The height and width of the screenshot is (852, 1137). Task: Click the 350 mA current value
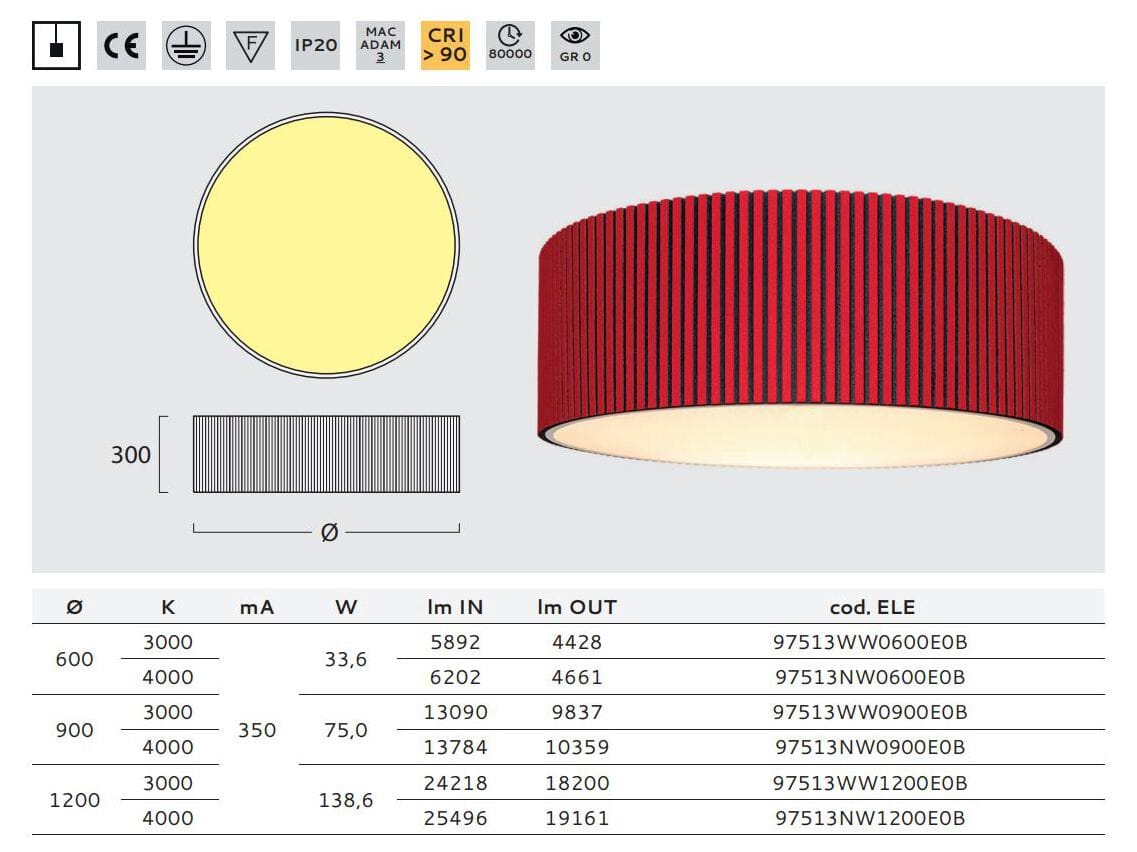tap(257, 730)
